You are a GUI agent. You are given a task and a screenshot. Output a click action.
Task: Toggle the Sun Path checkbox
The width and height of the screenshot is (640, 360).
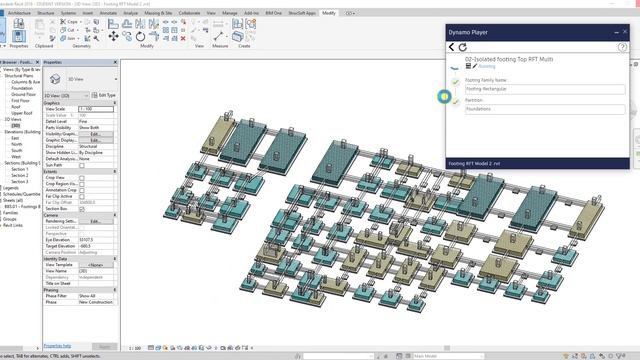(82, 165)
